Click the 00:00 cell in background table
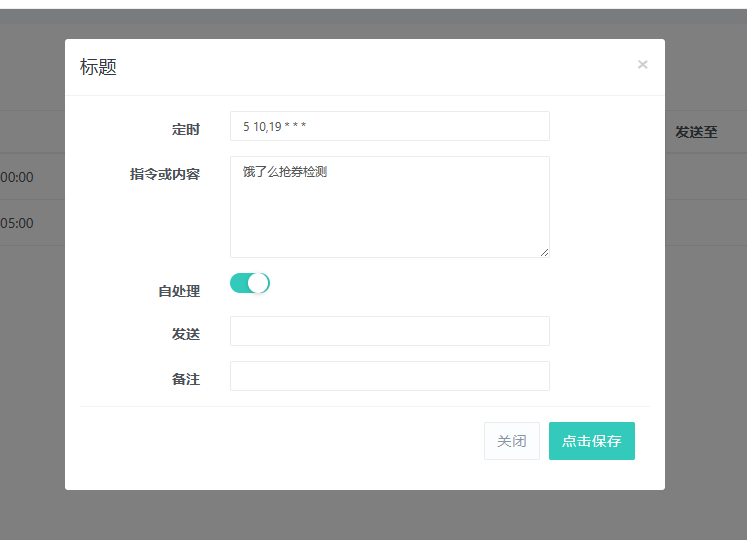Screen dimensions: 747x540 (17, 177)
